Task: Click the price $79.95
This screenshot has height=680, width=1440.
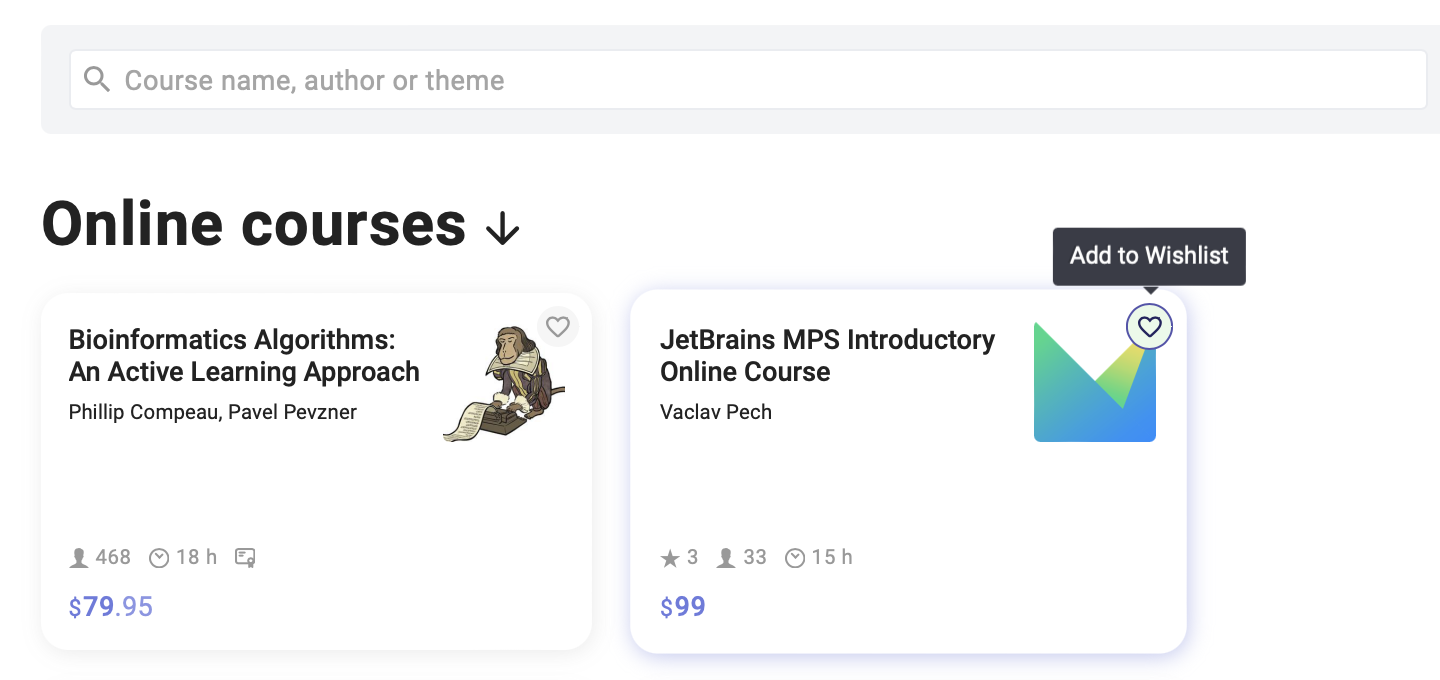Action: point(110,606)
